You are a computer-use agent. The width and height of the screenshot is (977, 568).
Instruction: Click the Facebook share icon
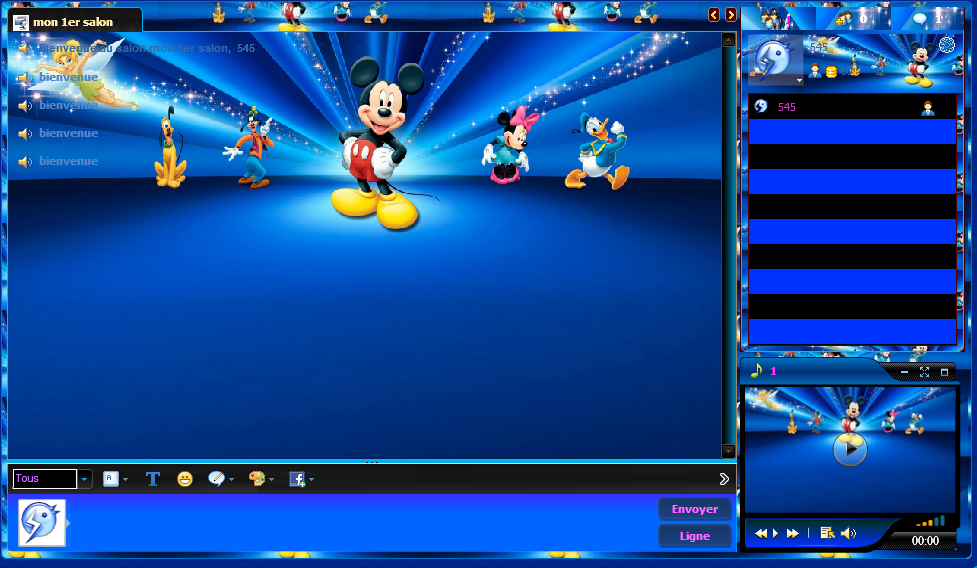[297, 479]
